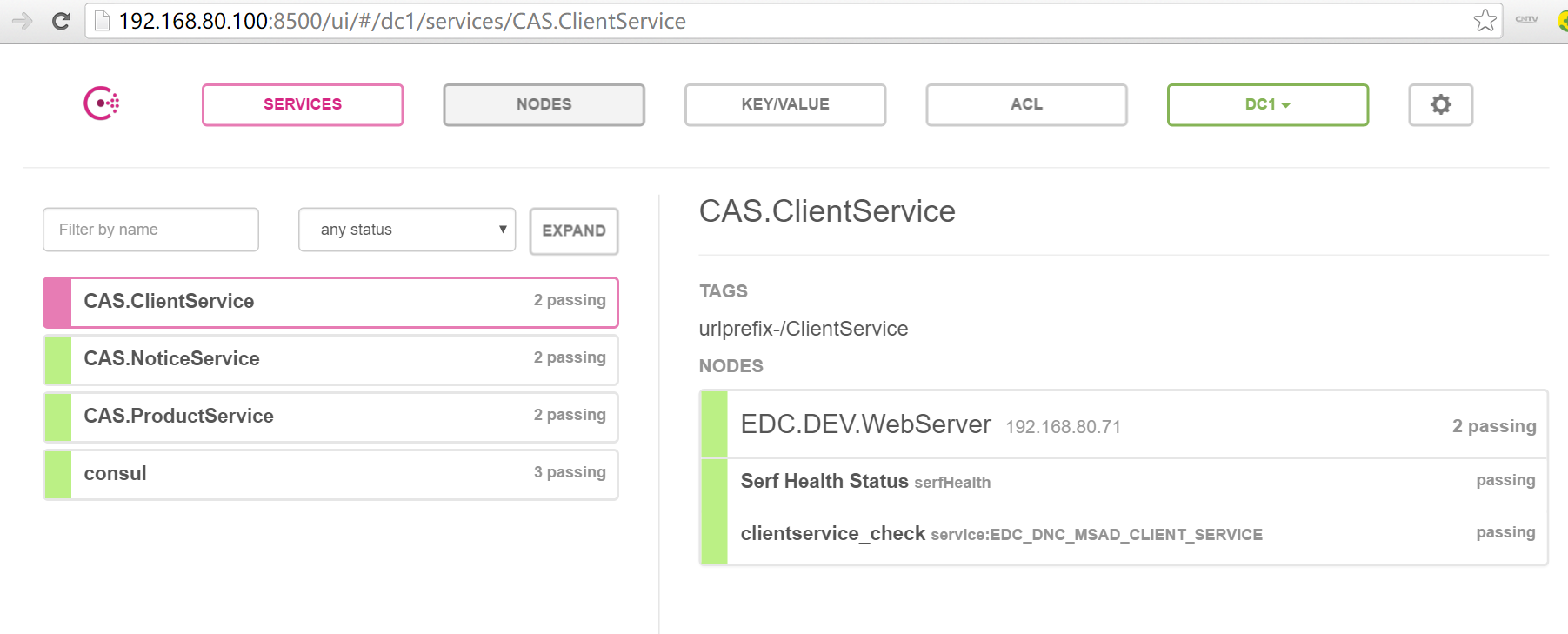This screenshot has width=1568, height=634.
Task: Click the Consul logo icon
Action: coord(101,103)
